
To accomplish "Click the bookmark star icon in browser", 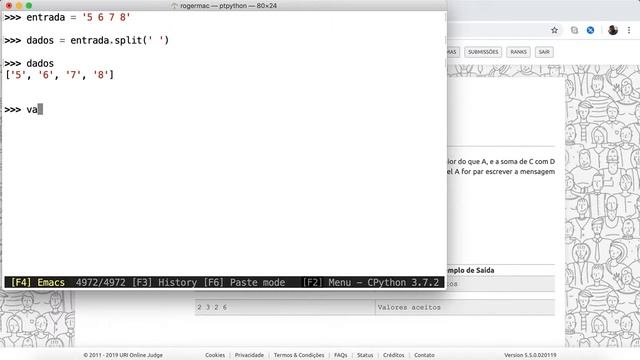I will click(554, 30).
